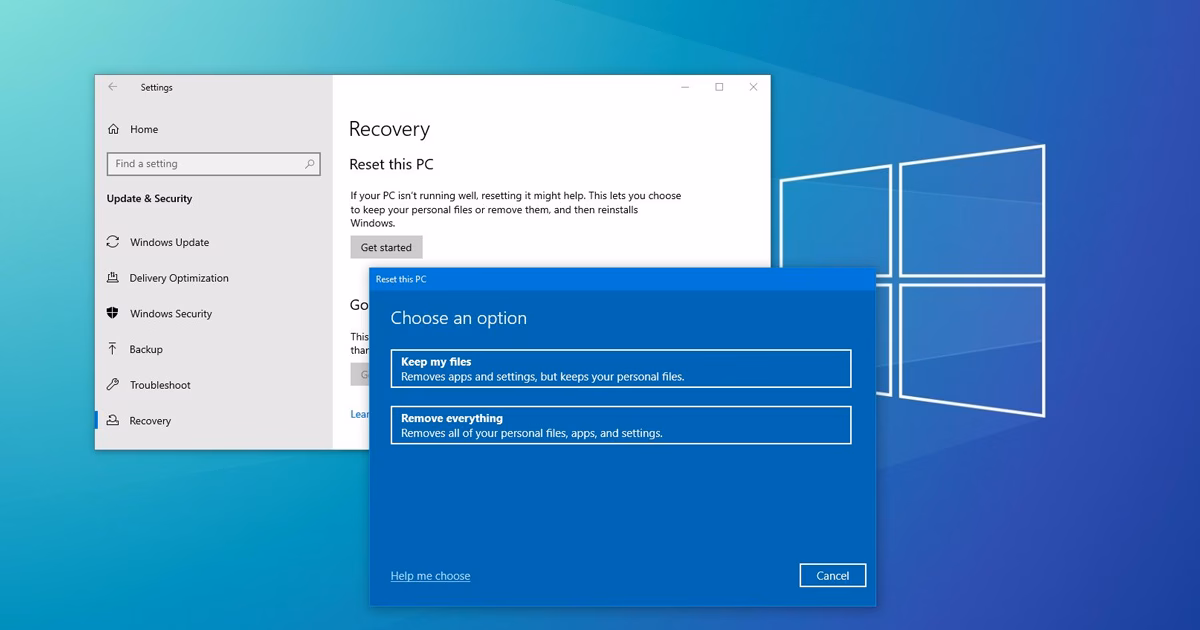The image size is (1200, 630).
Task: Choose the Keep my files option
Action: click(x=620, y=368)
